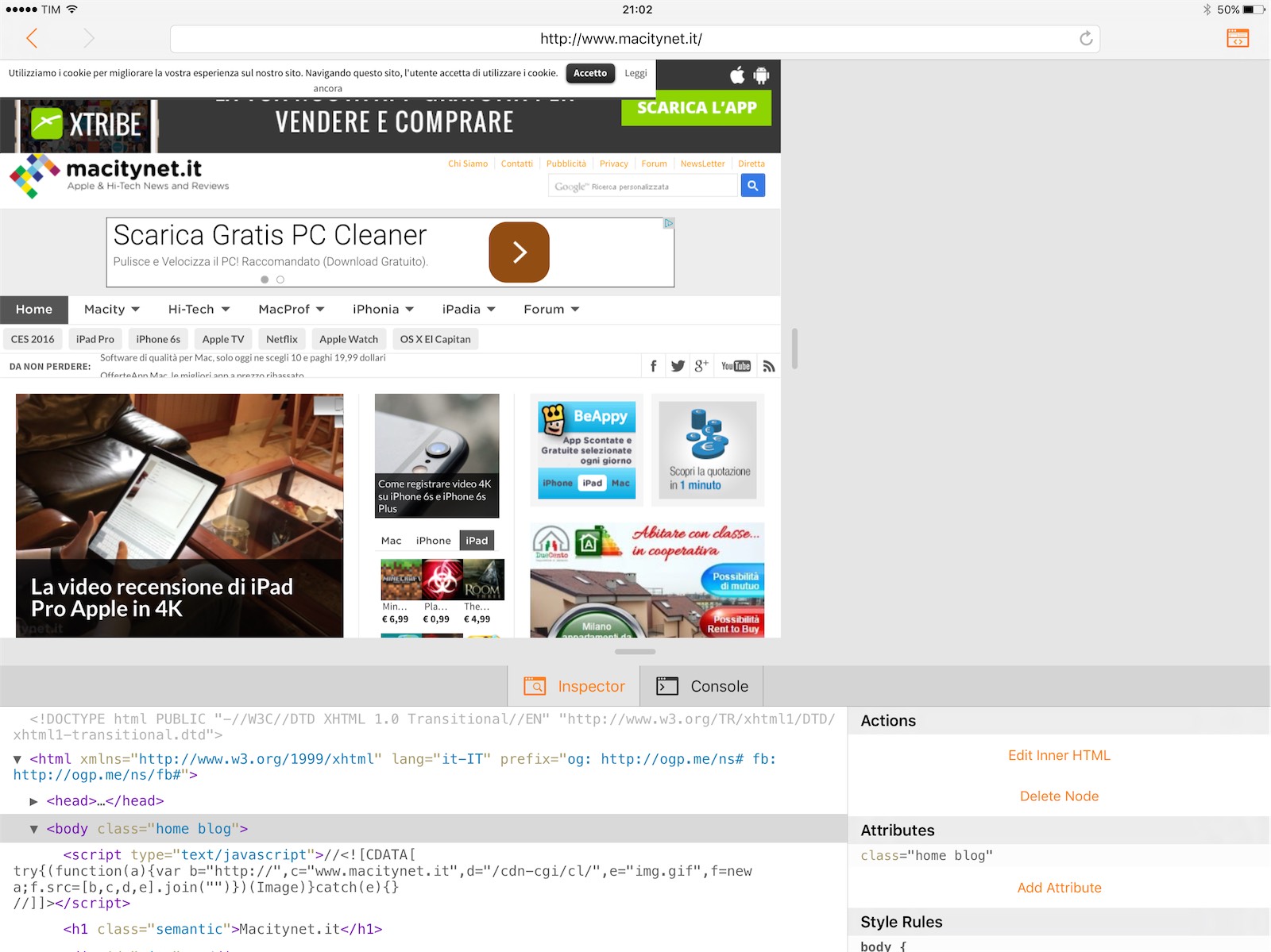The width and height of the screenshot is (1271, 952).
Task: Reload the page with the refresh icon
Action: pyautogui.click(x=1086, y=38)
